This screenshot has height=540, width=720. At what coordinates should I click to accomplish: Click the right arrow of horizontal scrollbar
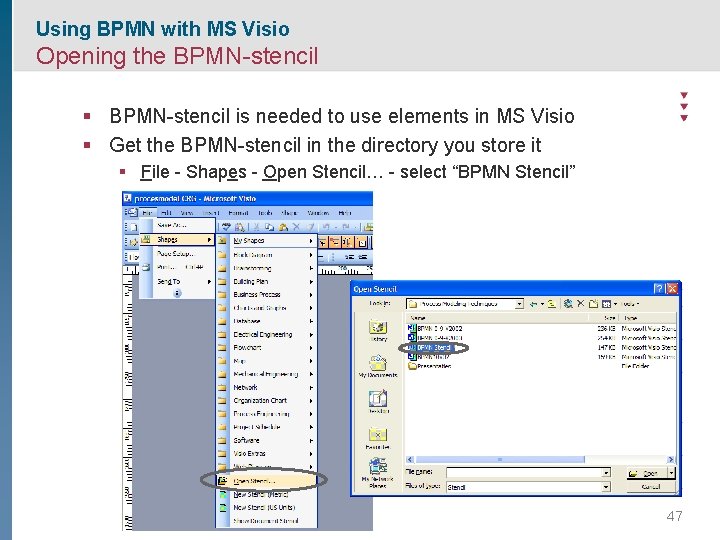671,459
